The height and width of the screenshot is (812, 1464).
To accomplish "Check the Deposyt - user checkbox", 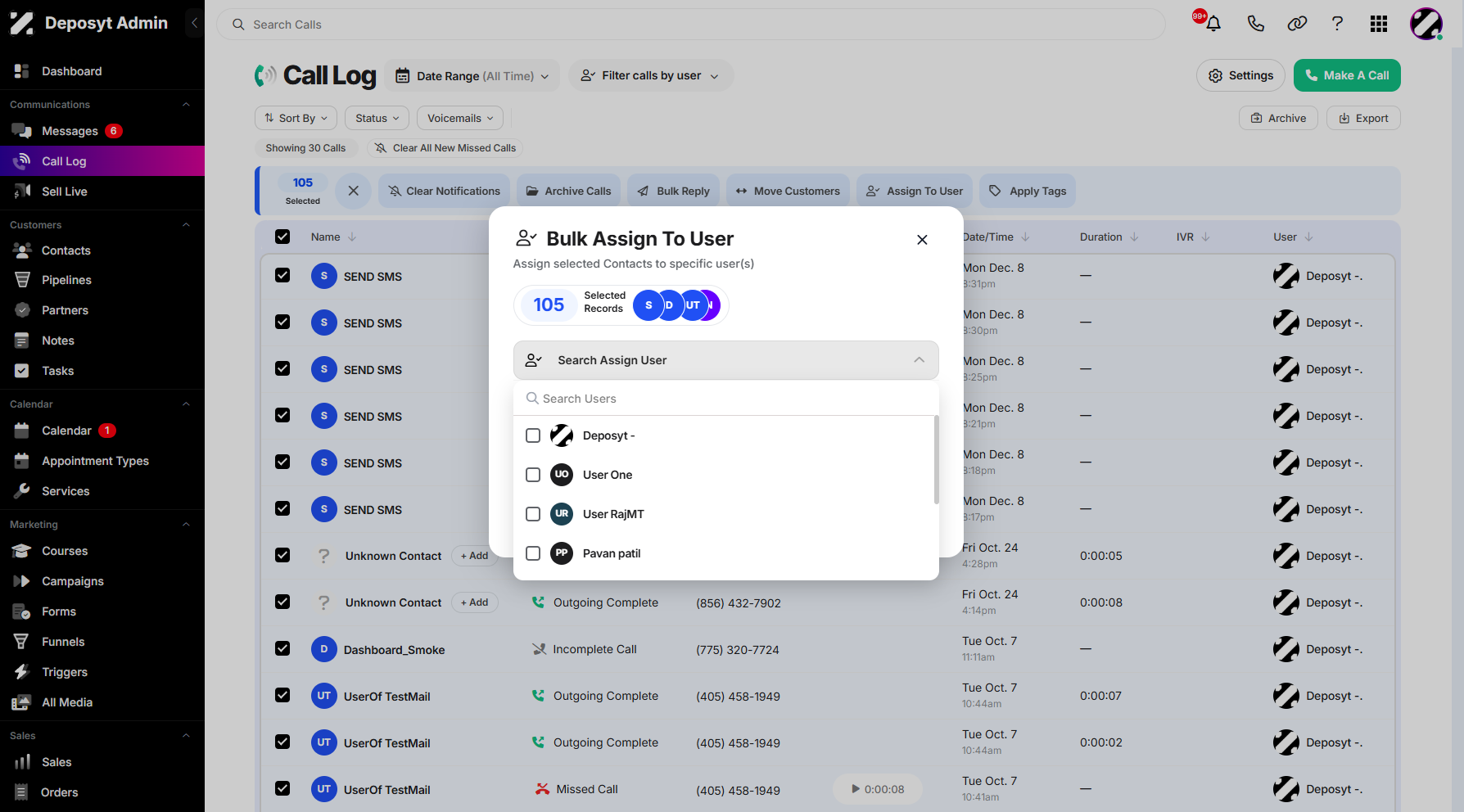I will click(x=533, y=435).
